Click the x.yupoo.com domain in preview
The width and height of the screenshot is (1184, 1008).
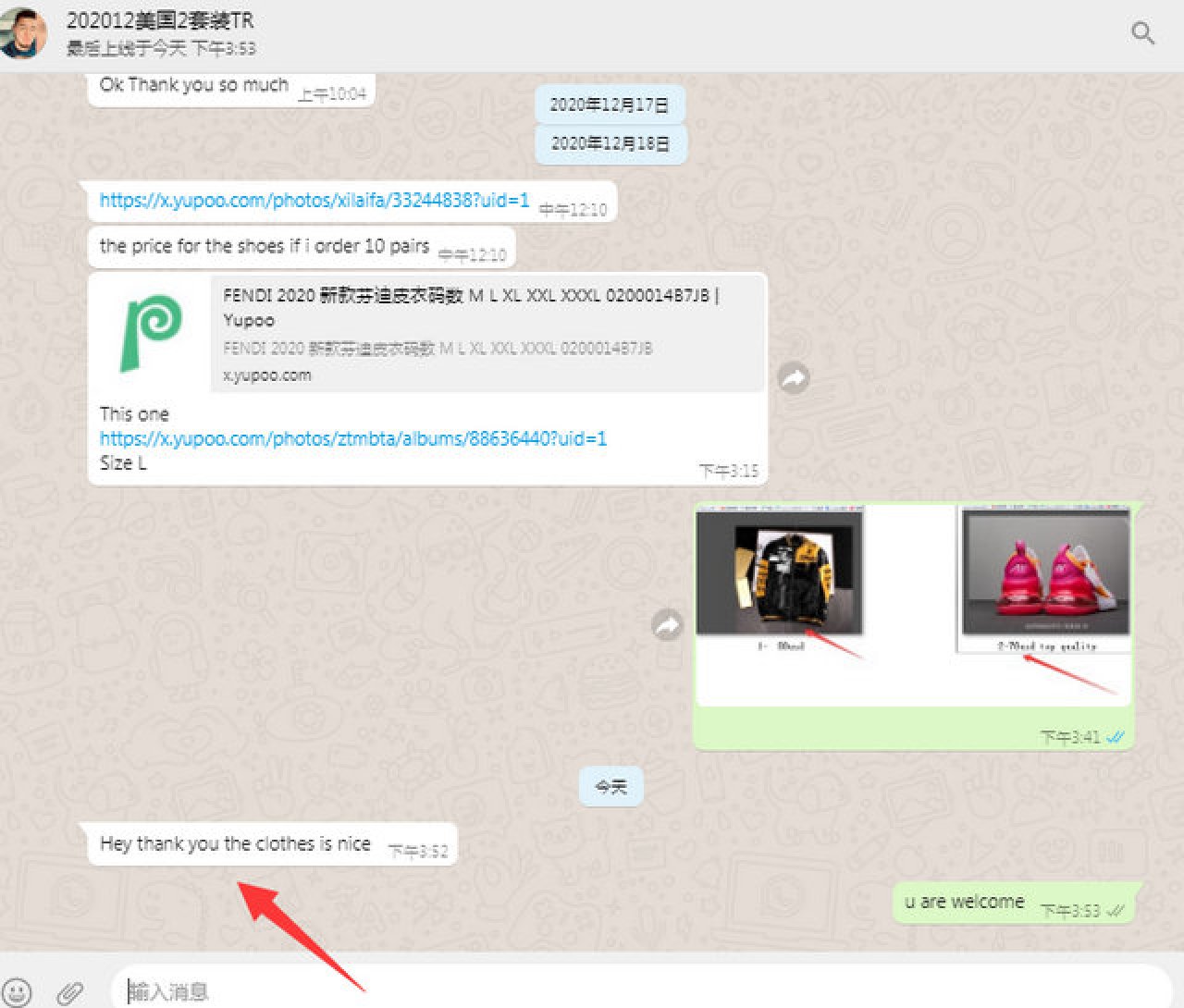[267, 375]
